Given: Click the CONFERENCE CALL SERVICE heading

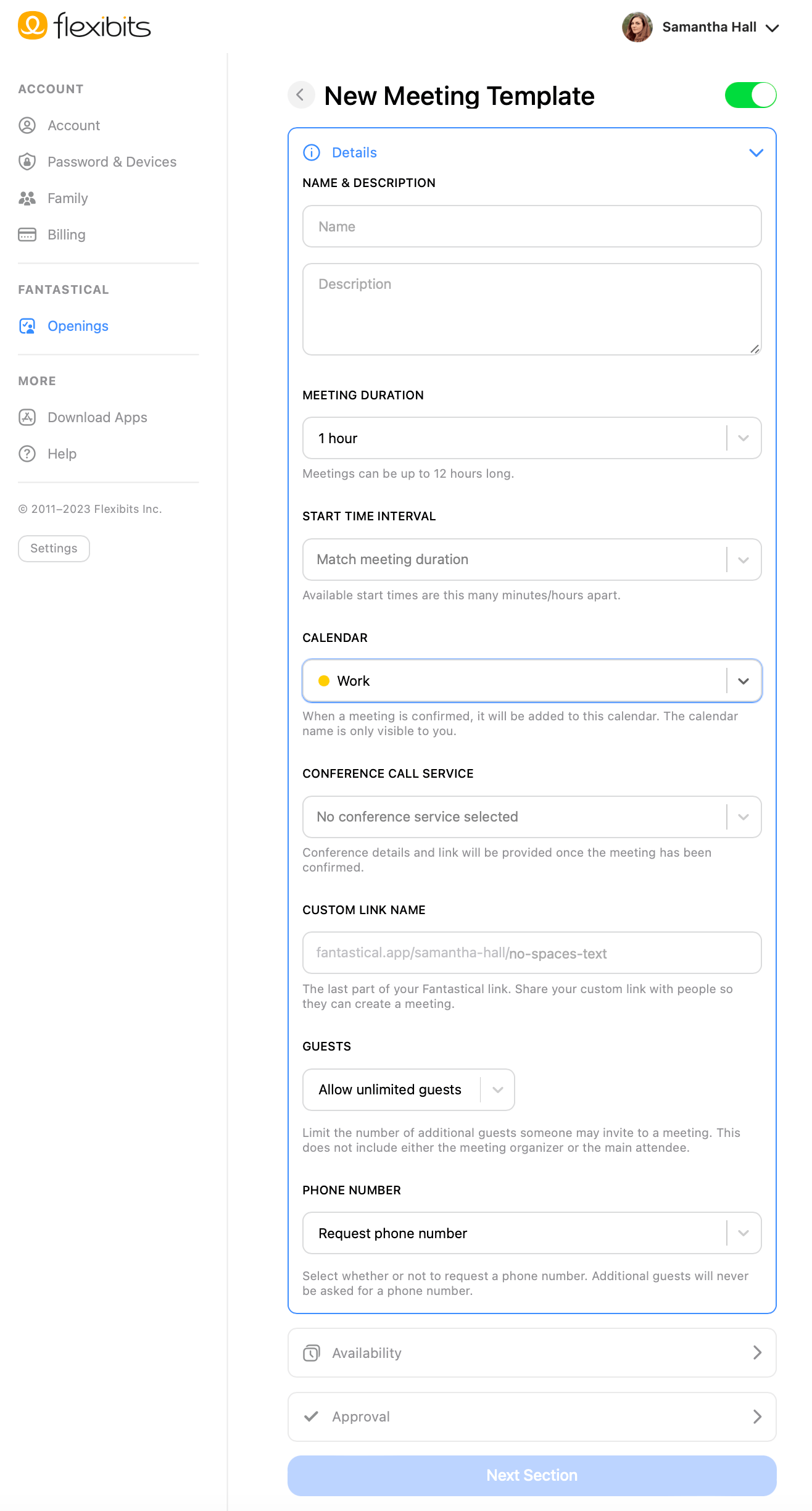Looking at the screenshot, I should click(x=387, y=773).
